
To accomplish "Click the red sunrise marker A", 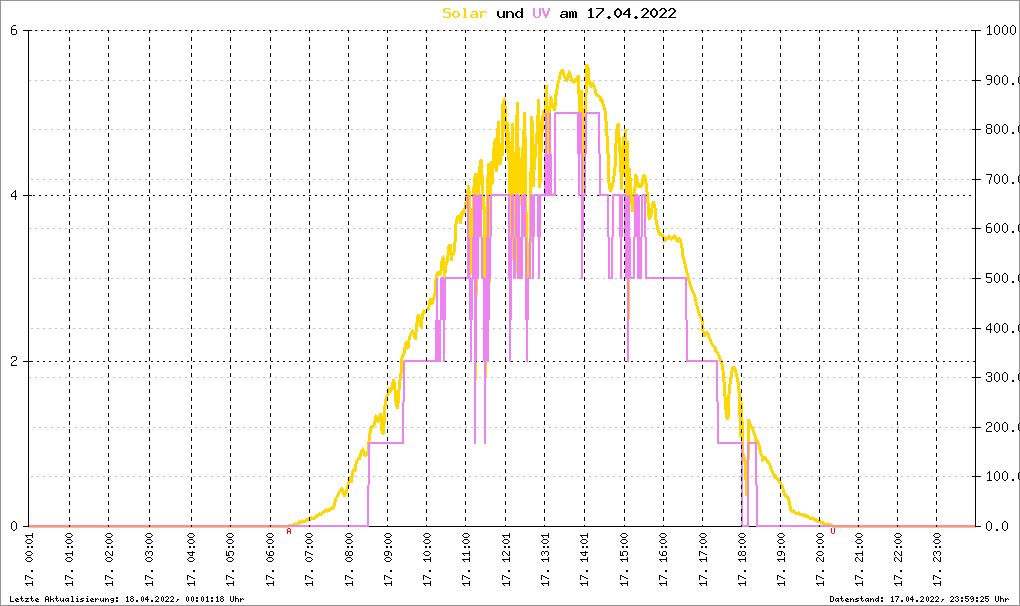I will click(289, 531).
